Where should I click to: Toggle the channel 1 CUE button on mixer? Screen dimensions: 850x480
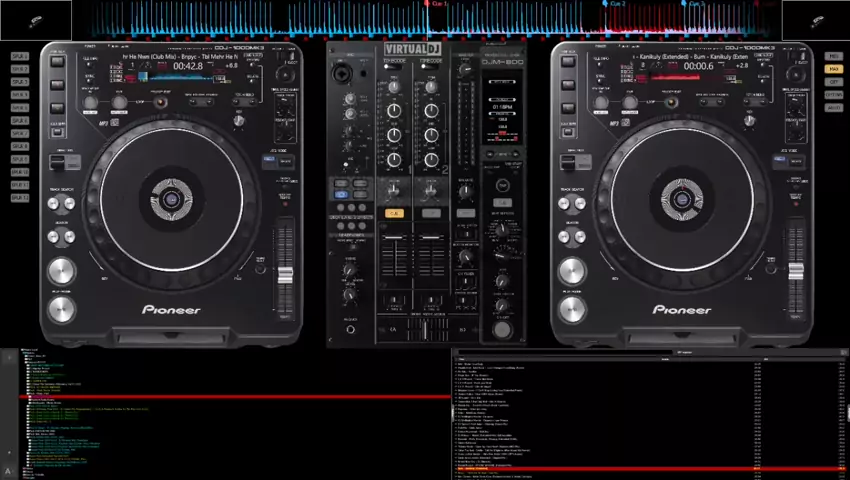point(393,214)
